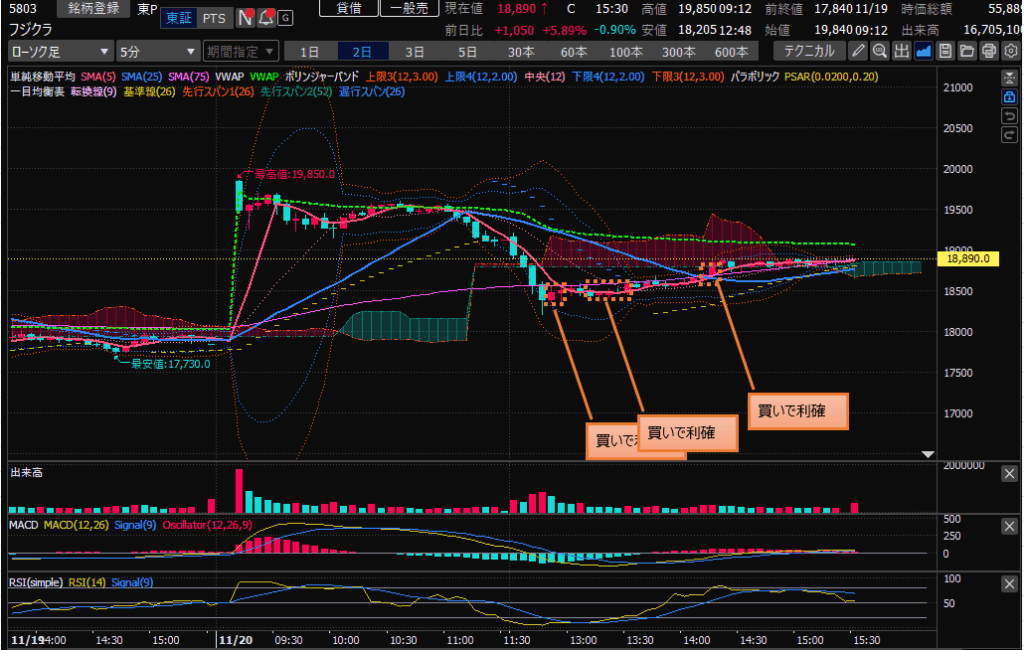Switch to the 100本 range tab
Screen dimensions: 1024x650
tap(625, 51)
